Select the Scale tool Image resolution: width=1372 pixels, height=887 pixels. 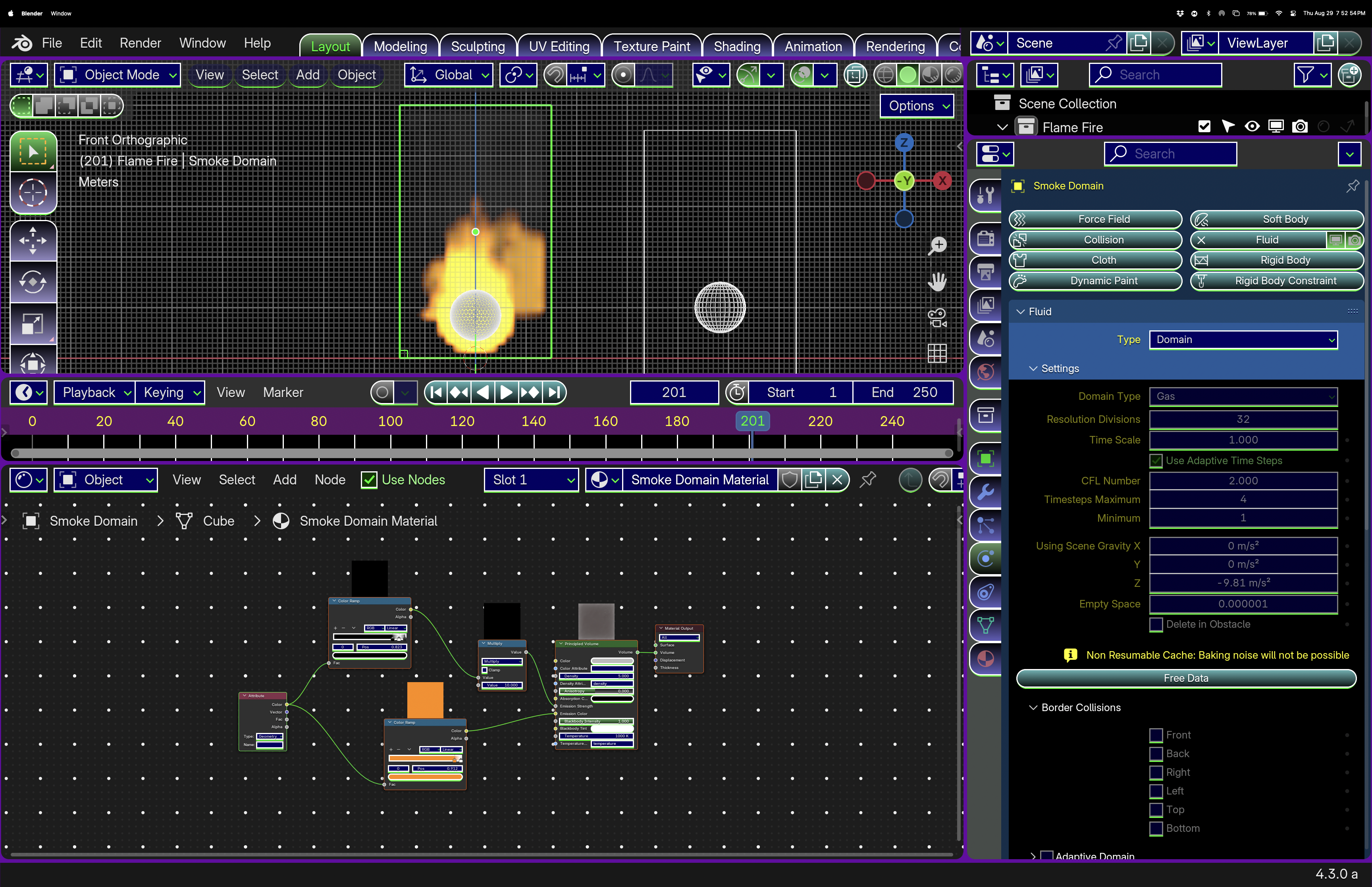point(33,324)
